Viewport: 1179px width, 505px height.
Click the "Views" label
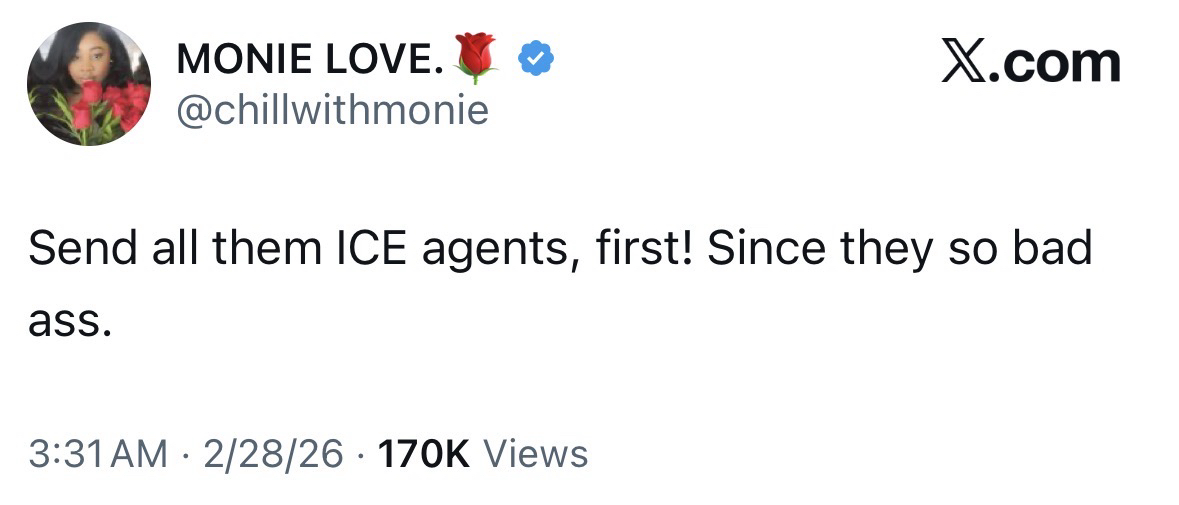pyautogui.click(x=536, y=454)
